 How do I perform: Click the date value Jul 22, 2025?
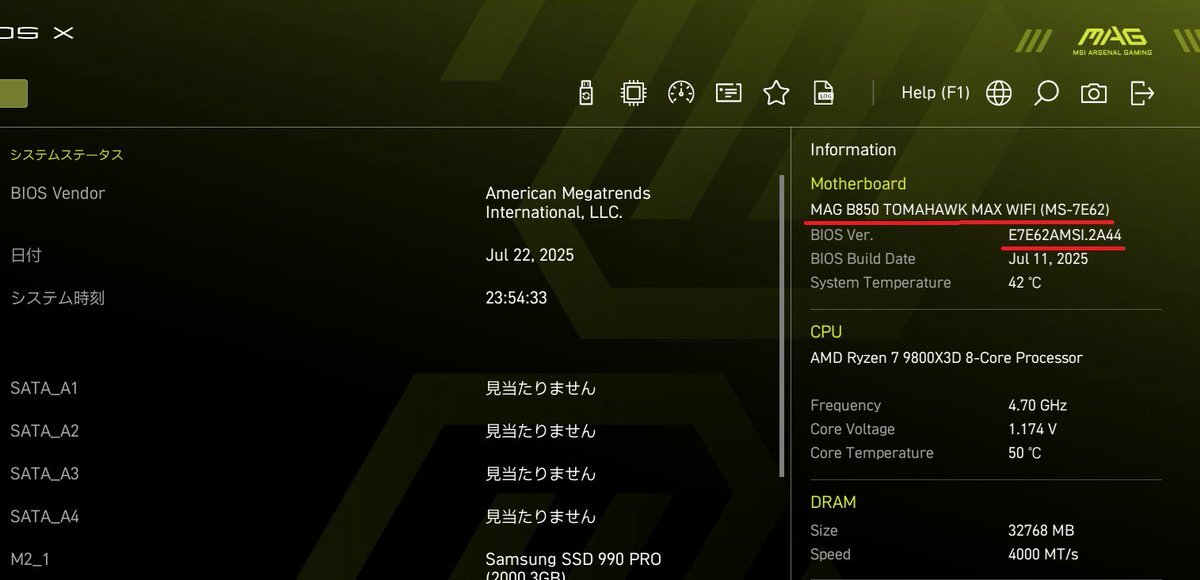coord(530,255)
